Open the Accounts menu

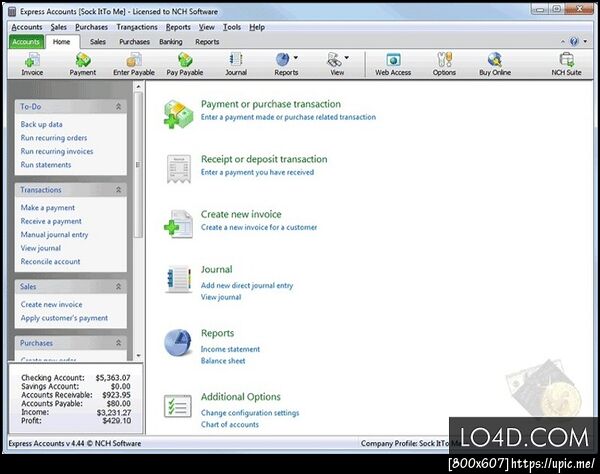[27, 27]
